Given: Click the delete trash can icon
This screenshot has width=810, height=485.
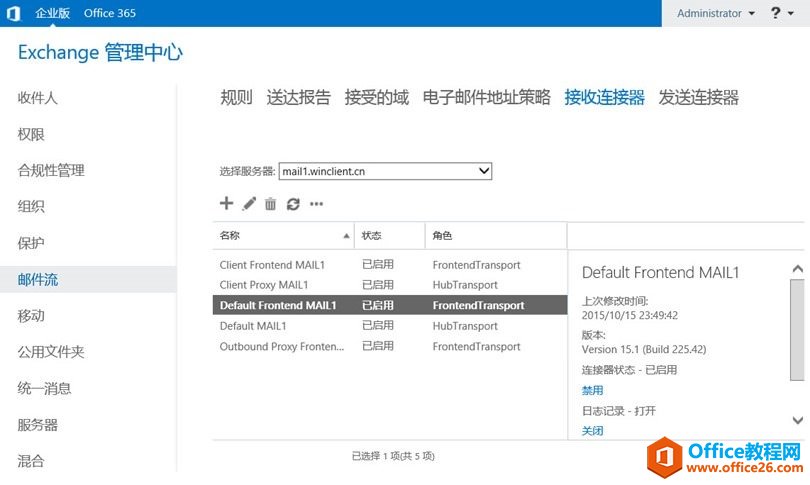Looking at the screenshot, I should [x=270, y=204].
